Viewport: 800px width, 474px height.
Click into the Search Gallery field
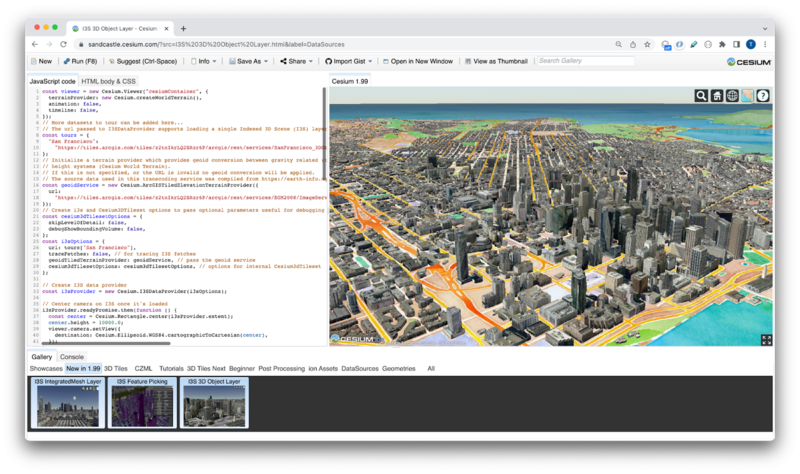[x=585, y=61]
